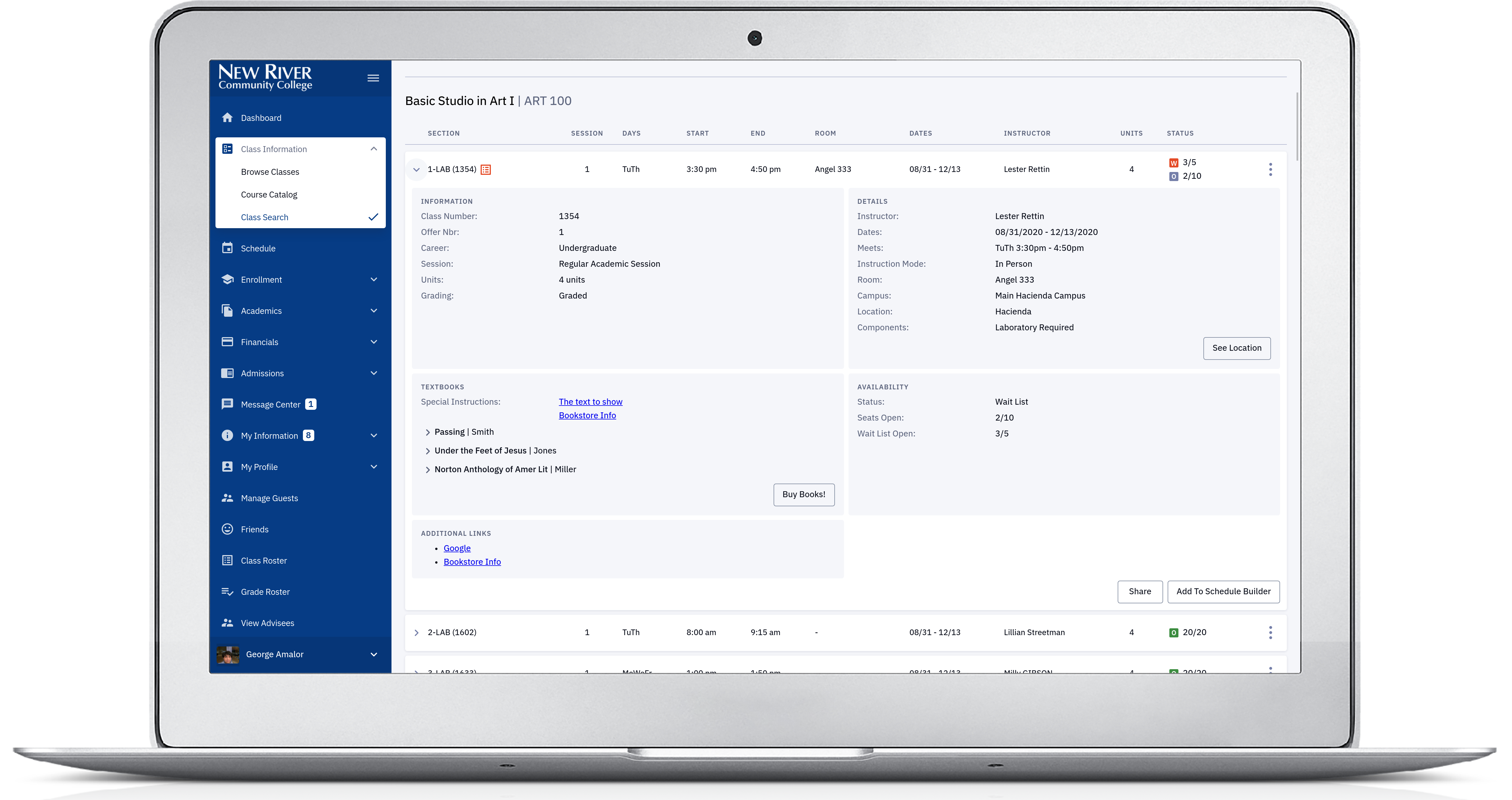Click the 'Basic Studio in Art I' course title
1512x800 pixels.
(459, 101)
